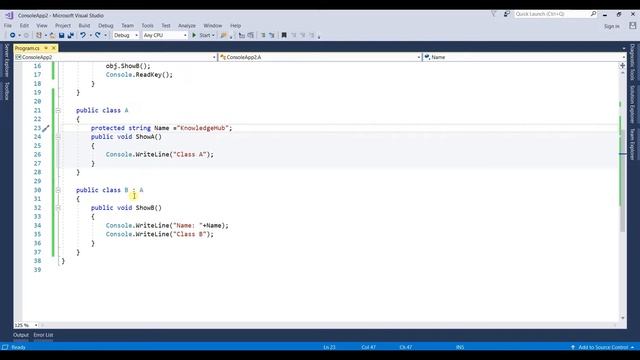Click the Send Feedback icon

coord(507,14)
